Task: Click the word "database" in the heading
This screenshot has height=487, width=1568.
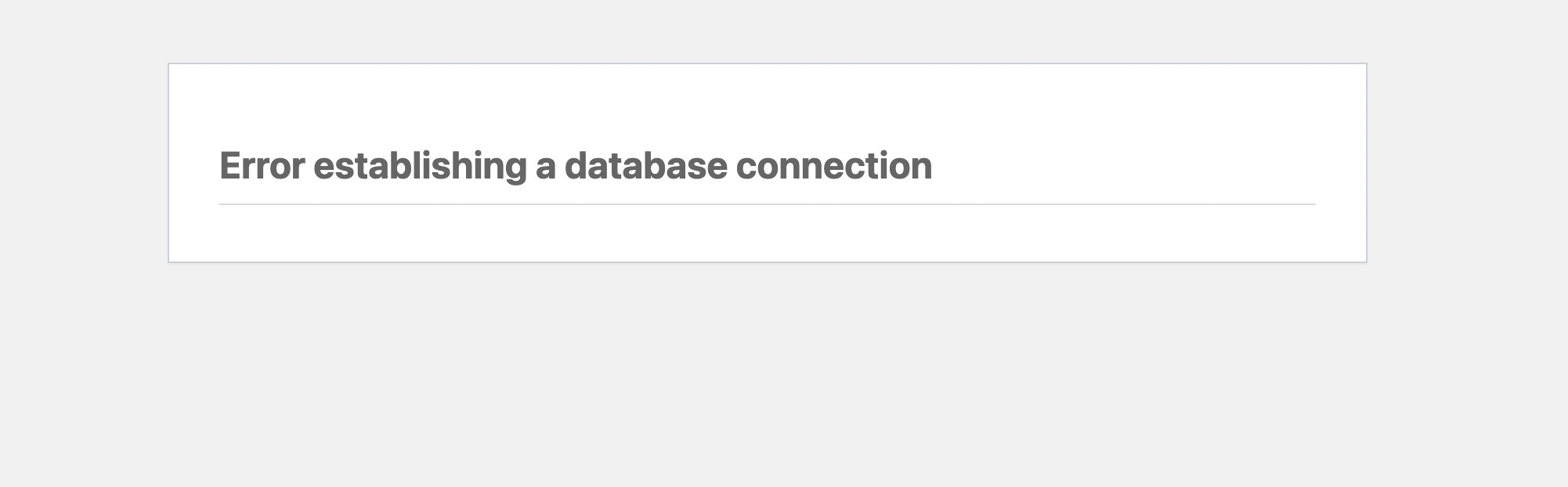Action: (x=645, y=166)
